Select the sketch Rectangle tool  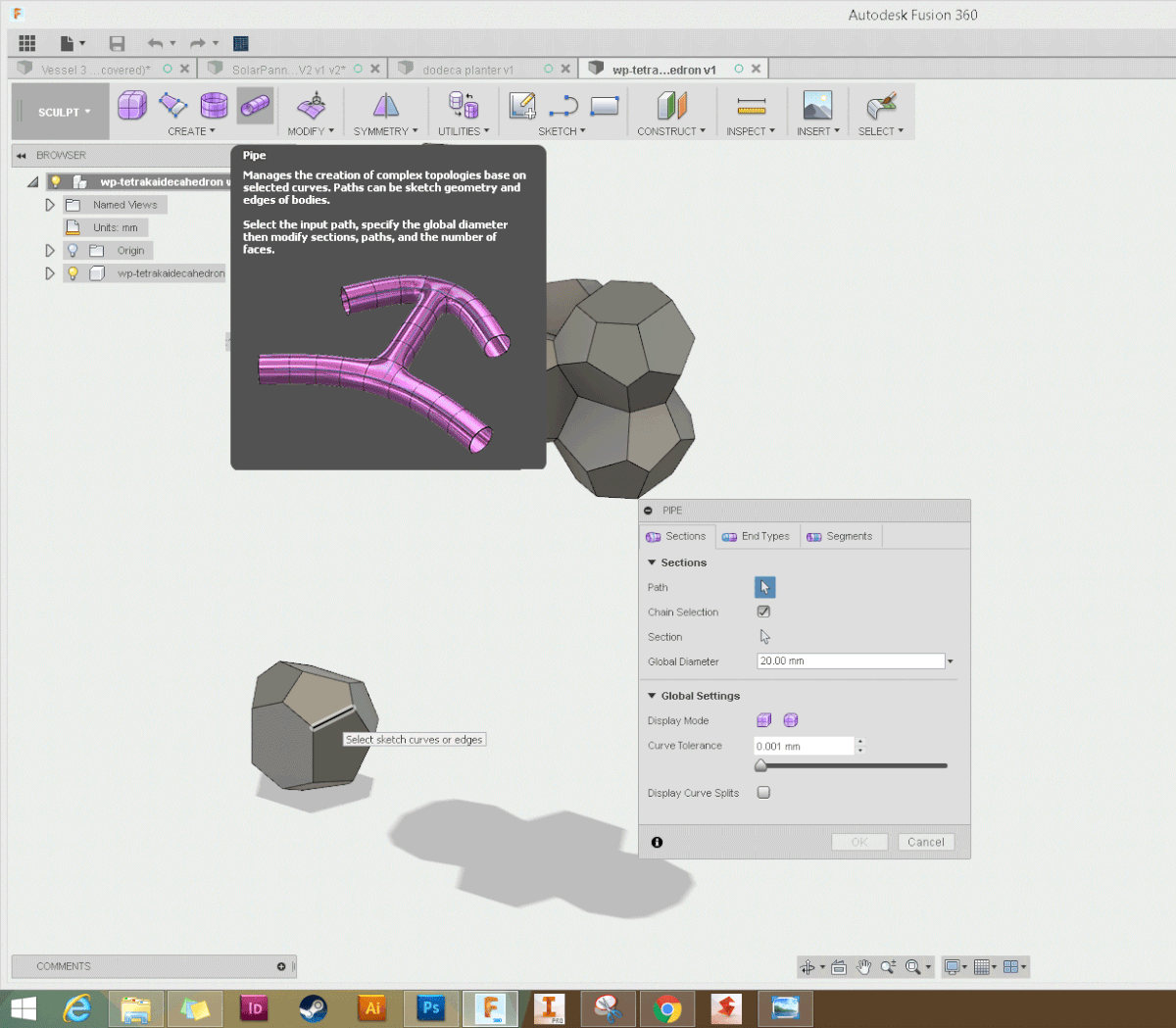click(x=605, y=105)
